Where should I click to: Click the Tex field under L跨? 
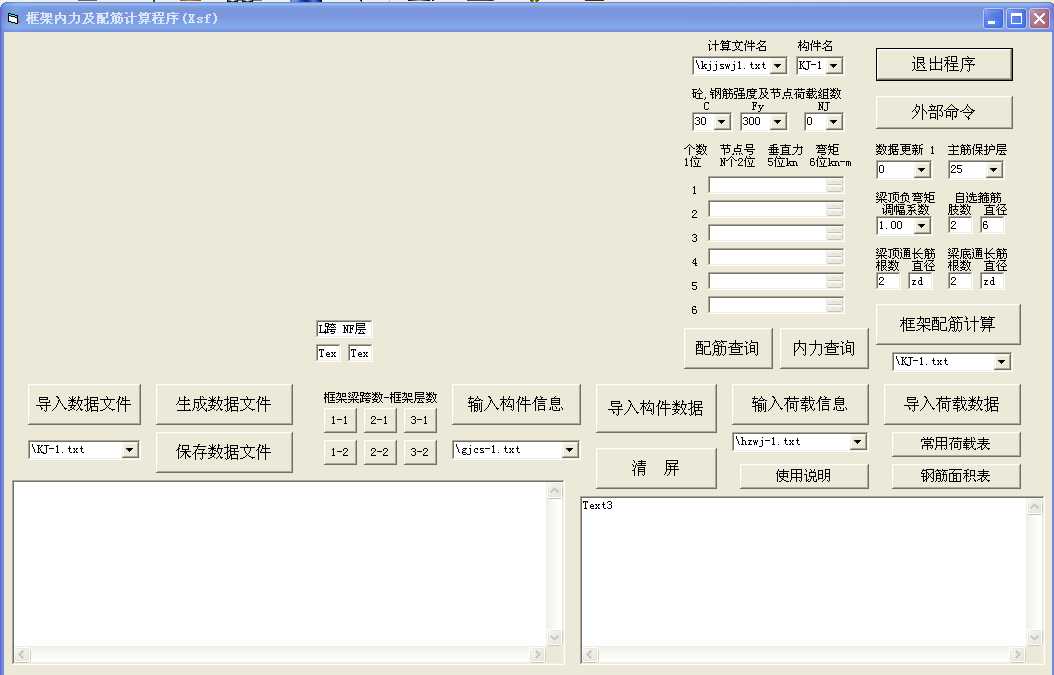click(327, 353)
